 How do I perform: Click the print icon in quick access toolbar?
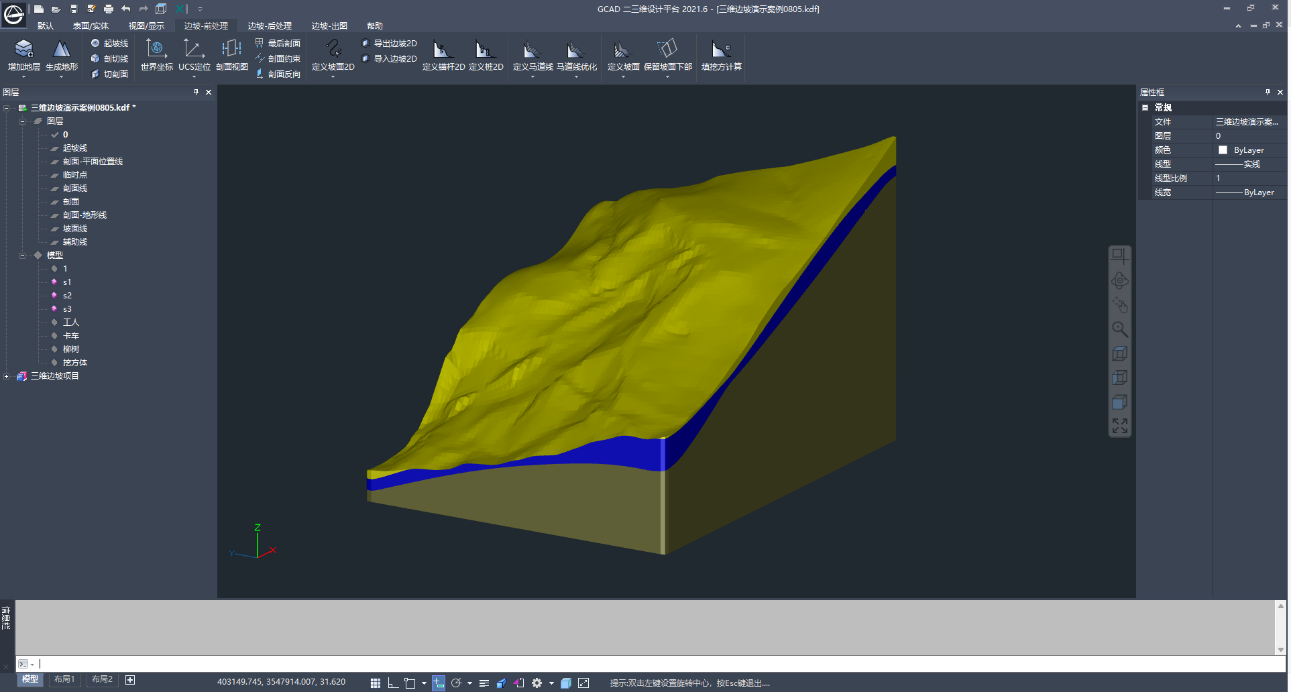coord(108,9)
